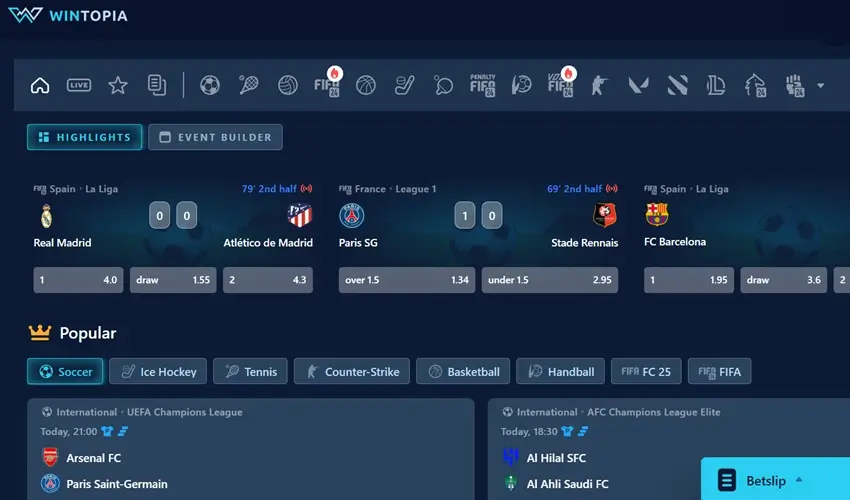Select under 1.5 at 2.95
The height and width of the screenshot is (500, 850).
tap(550, 280)
